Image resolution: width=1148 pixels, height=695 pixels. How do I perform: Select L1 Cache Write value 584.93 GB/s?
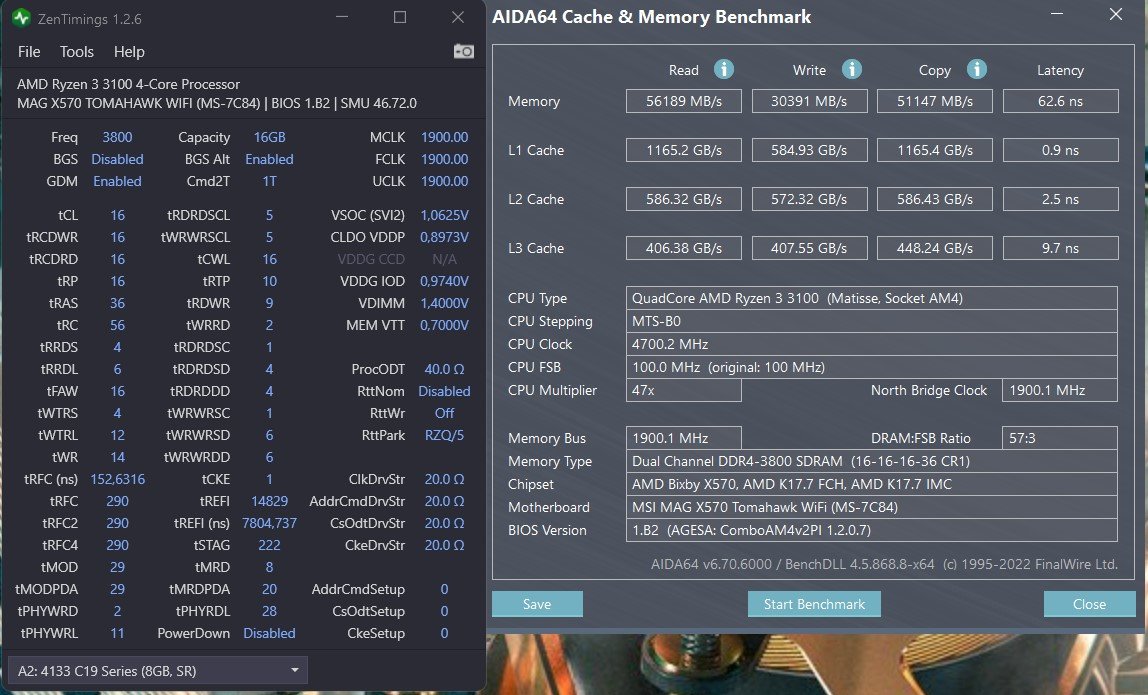click(x=809, y=150)
